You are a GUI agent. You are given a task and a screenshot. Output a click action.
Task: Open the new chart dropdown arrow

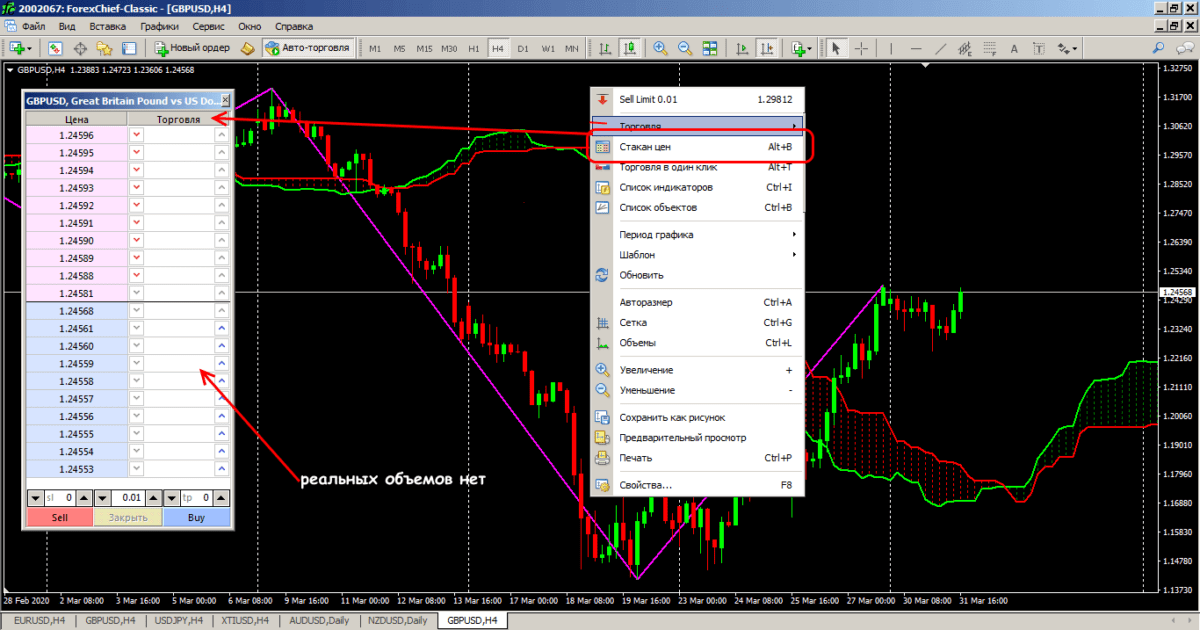(x=31, y=48)
